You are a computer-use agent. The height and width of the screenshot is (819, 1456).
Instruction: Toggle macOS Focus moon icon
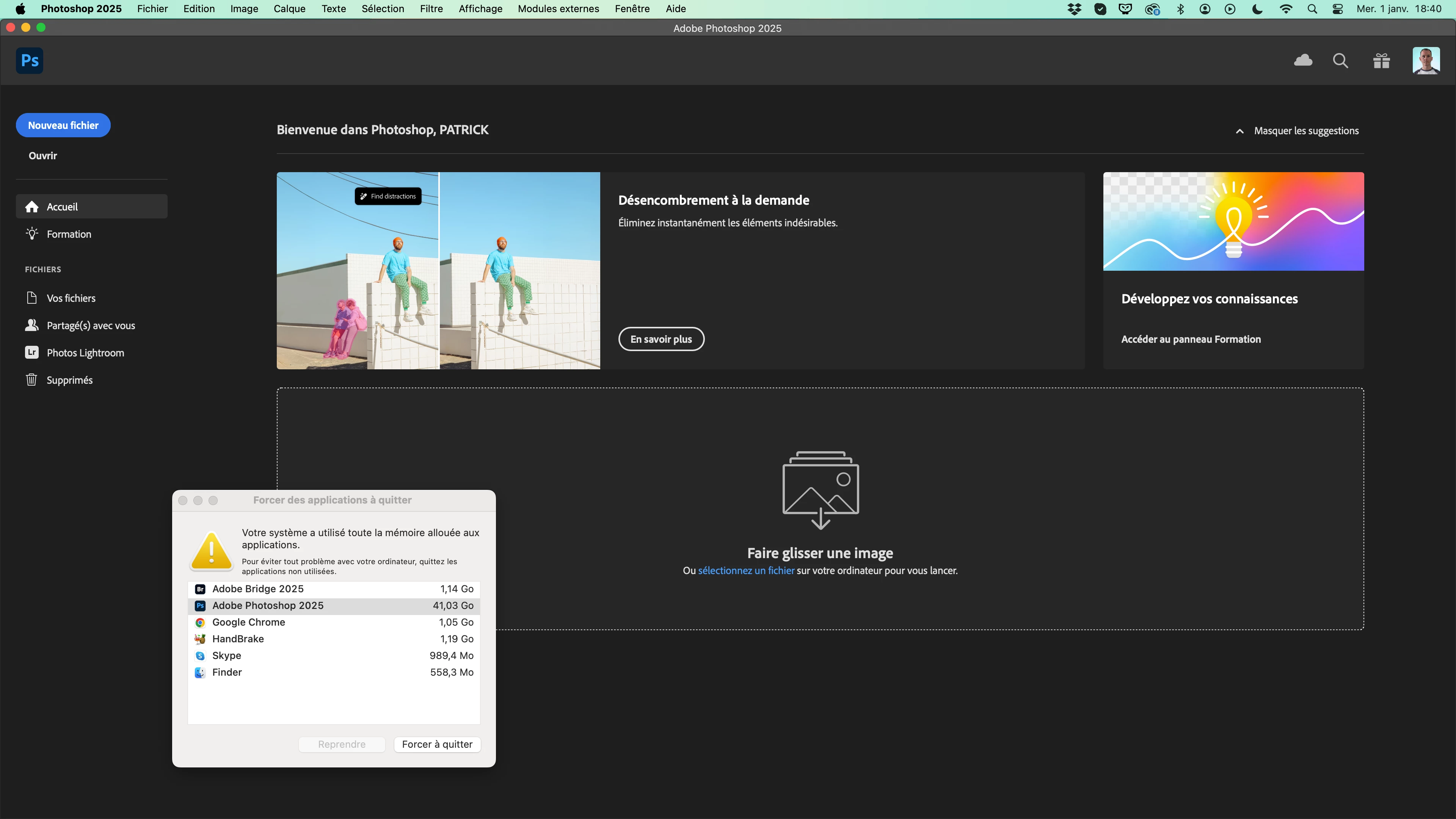coord(1258,9)
